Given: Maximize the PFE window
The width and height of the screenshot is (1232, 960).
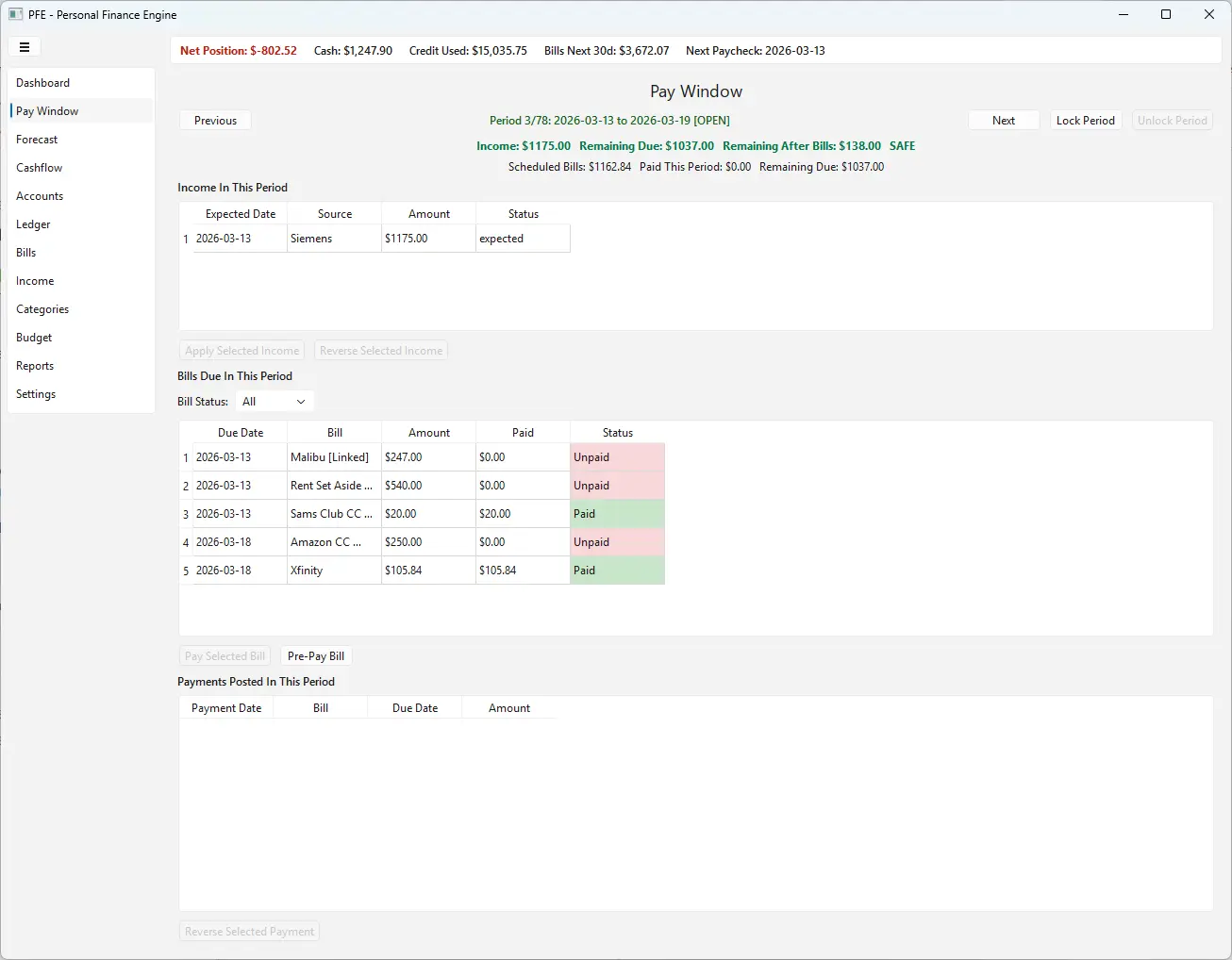Looking at the screenshot, I should tap(1166, 14).
